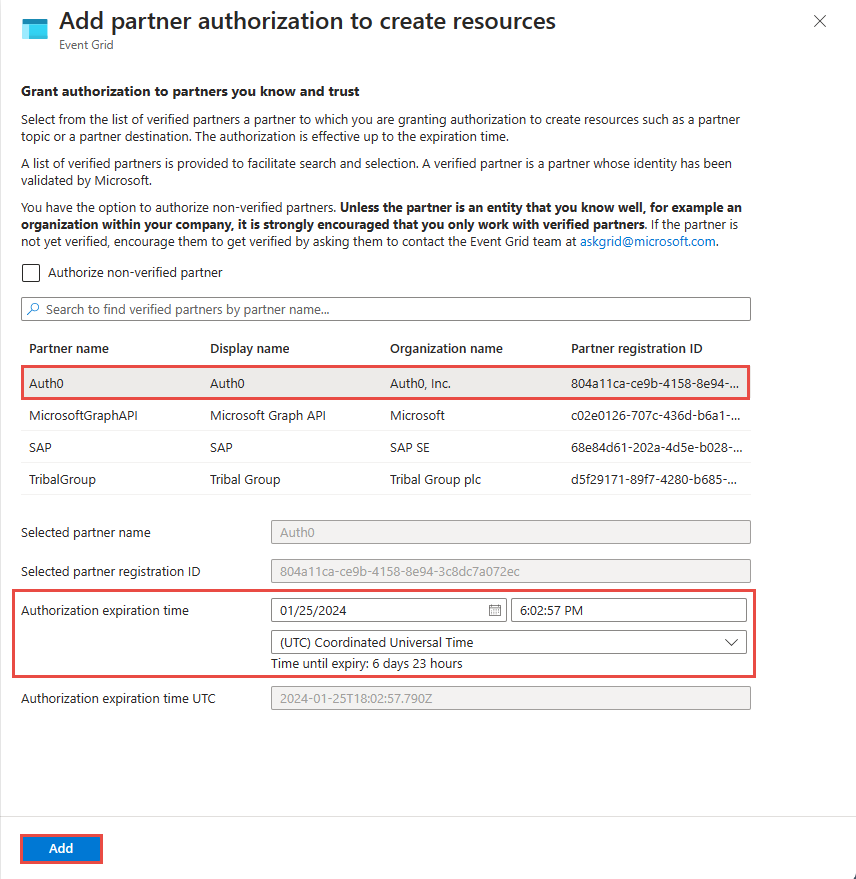Click the timezone dropdown chevron
This screenshot has width=856, height=879.
[x=733, y=642]
